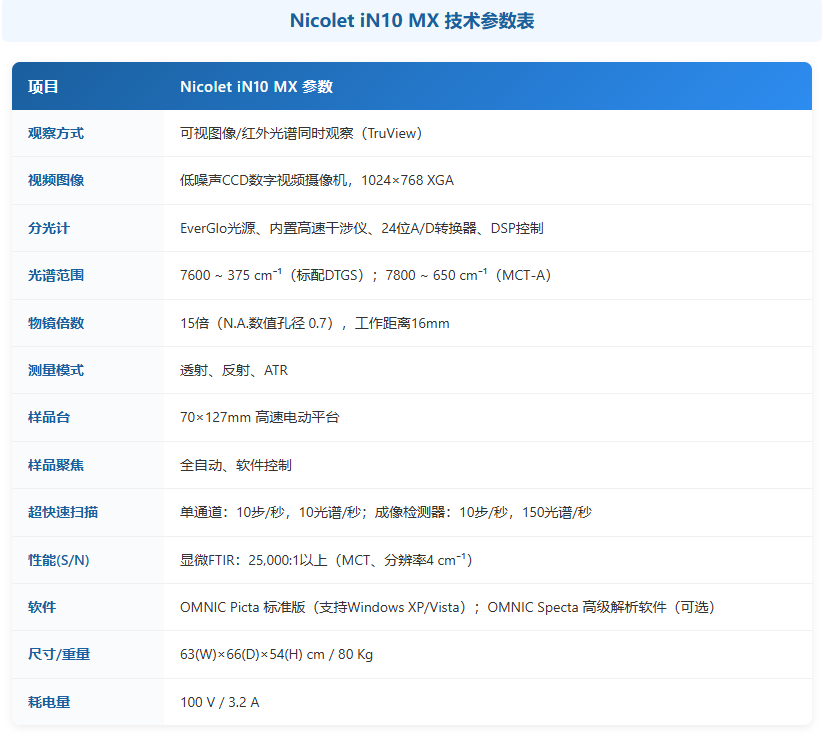Click the page title 'Nicolet iN10 MX 技术参数表'
The height and width of the screenshot is (746, 823).
412,21
